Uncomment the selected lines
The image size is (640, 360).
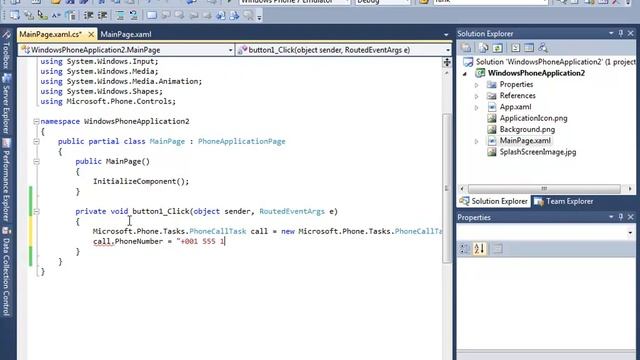133,16
